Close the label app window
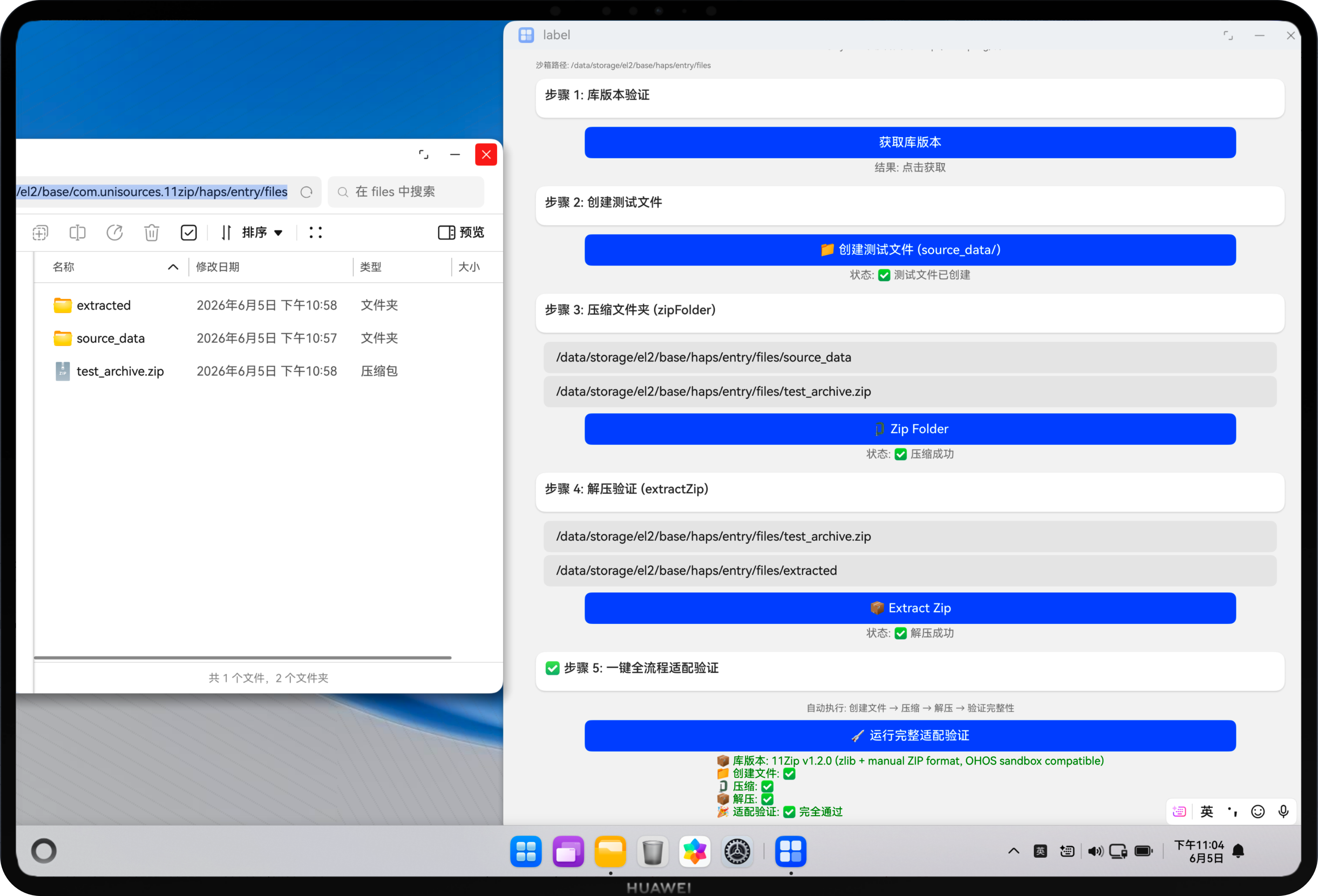1318x896 pixels. tap(1290, 35)
